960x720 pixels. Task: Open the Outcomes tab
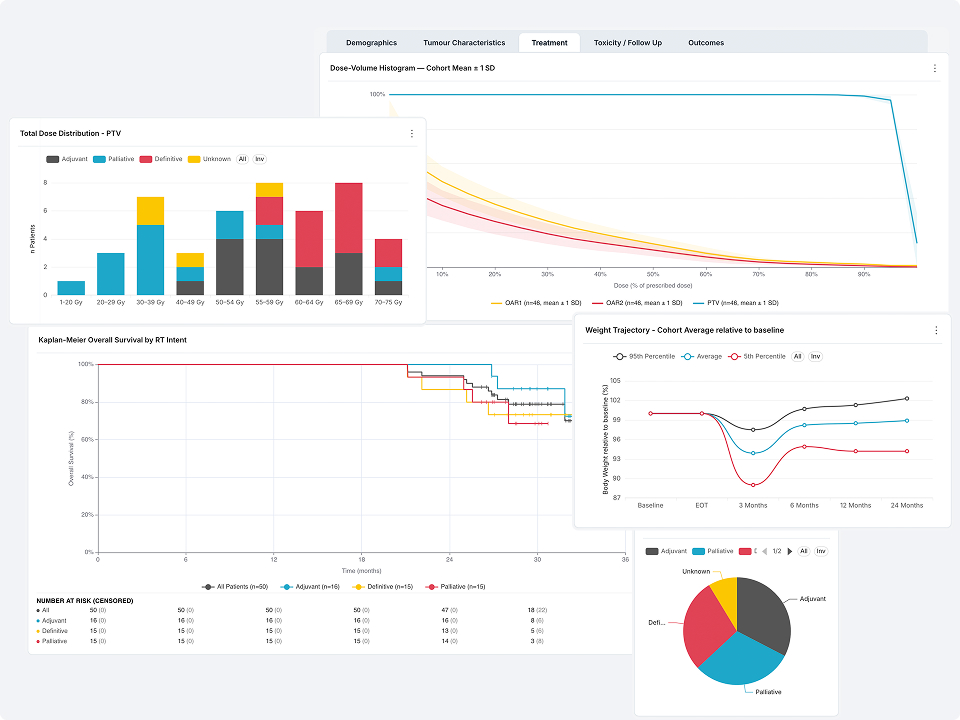pos(706,43)
